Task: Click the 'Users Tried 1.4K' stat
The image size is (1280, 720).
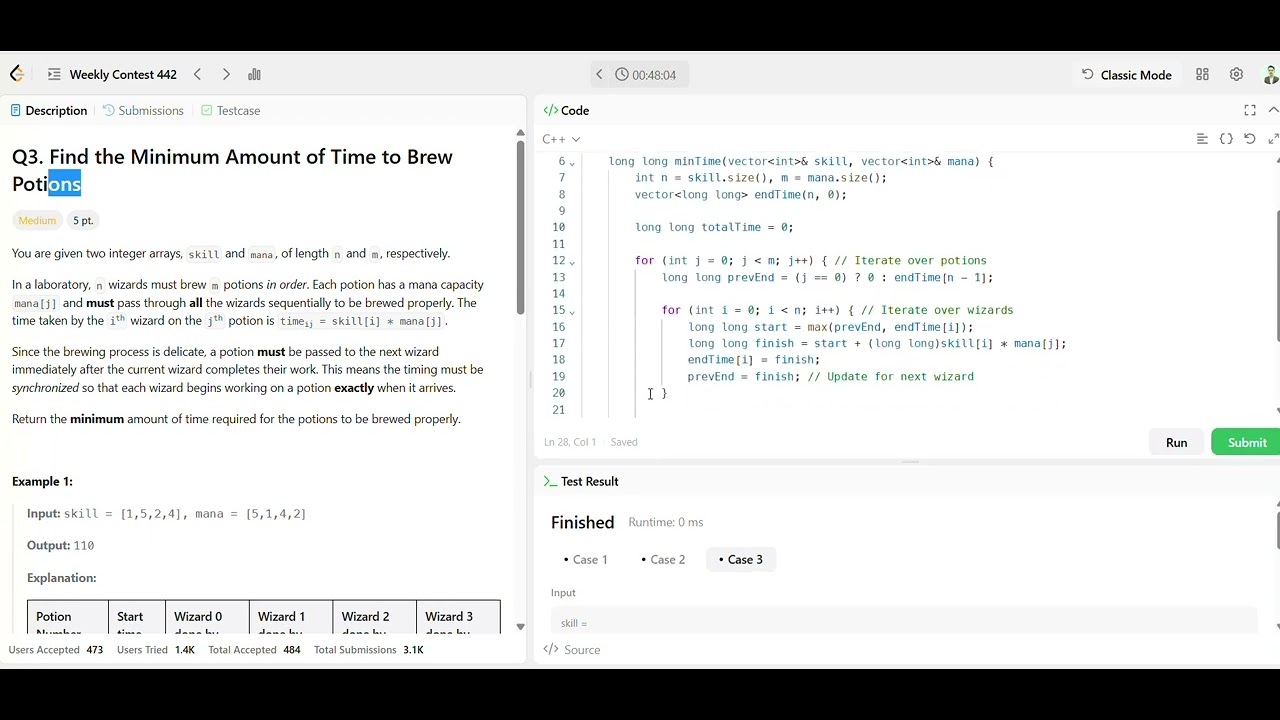Action: (x=156, y=650)
